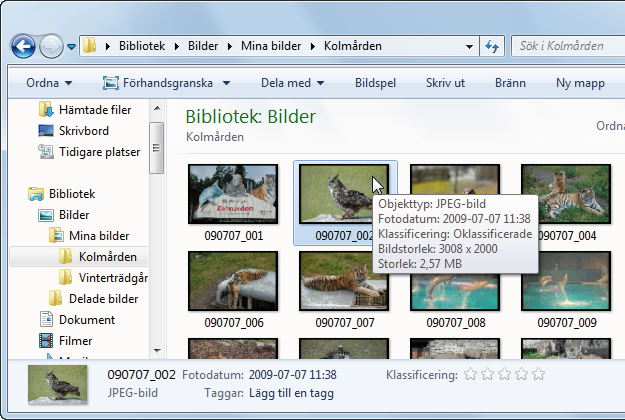The image size is (625, 420).
Task: Choose Skriv ut in the toolbar
Action: (445, 83)
